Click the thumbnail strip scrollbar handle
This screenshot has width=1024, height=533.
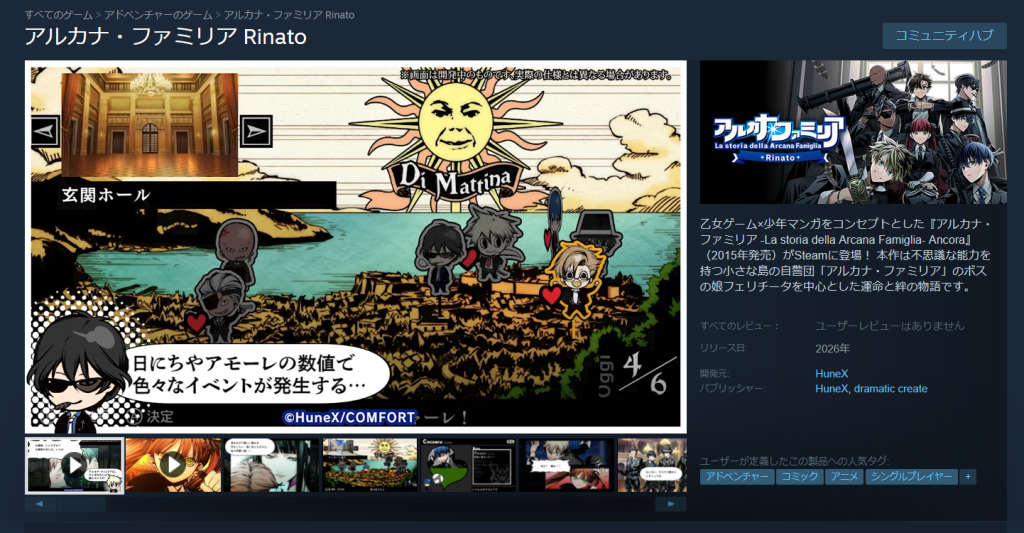[x=80, y=505]
